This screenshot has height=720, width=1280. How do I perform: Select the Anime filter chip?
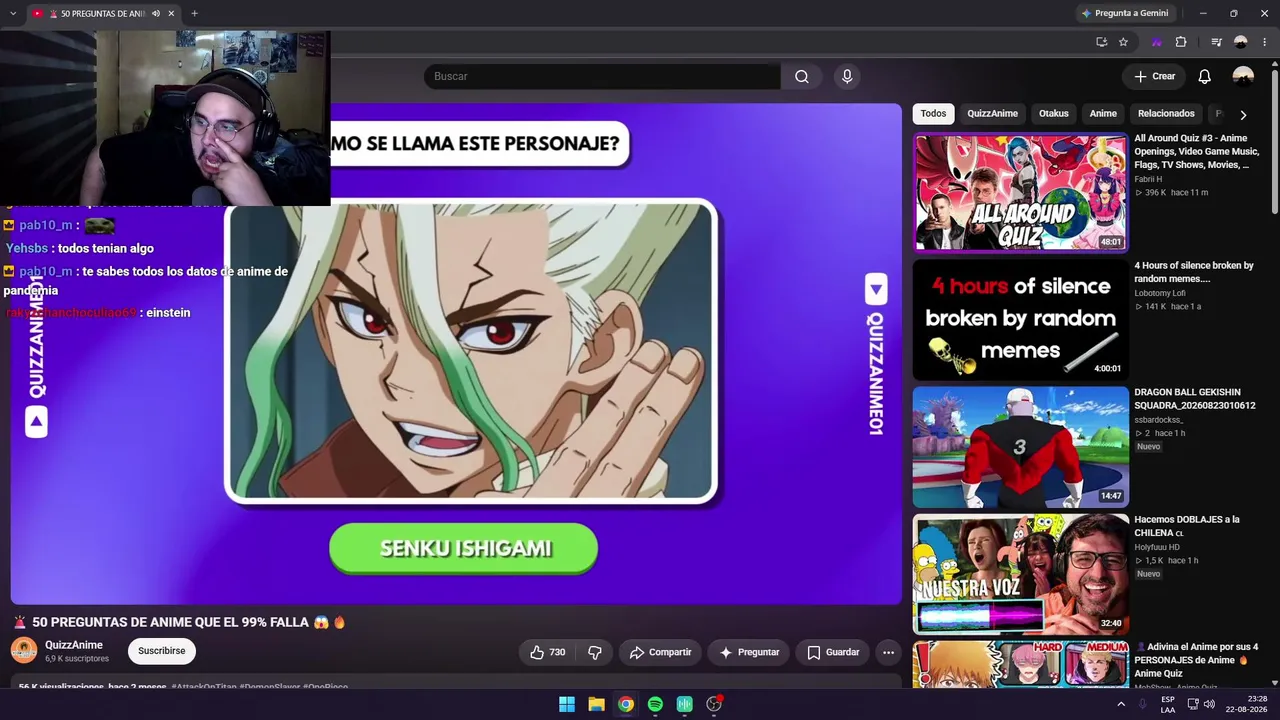pyautogui.click(x=1103, y=113)
